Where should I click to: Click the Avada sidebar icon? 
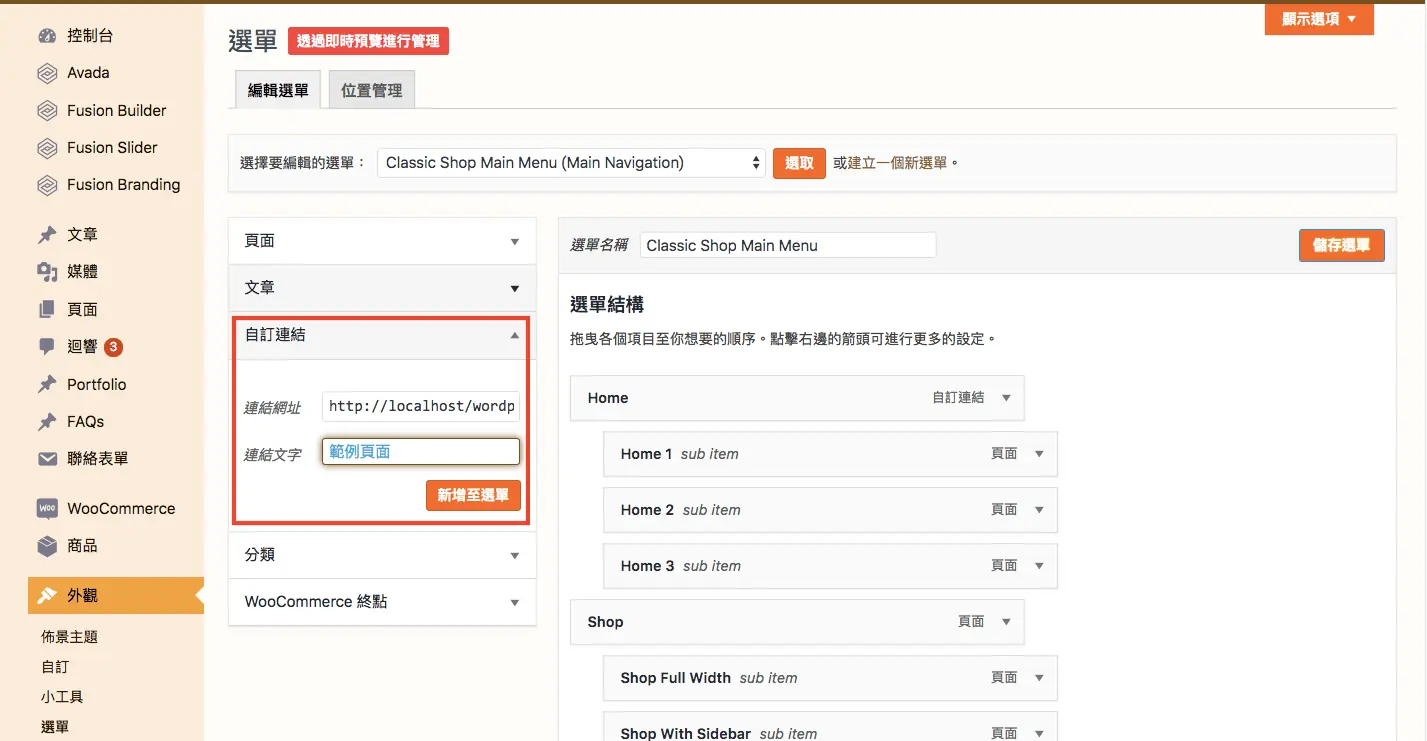point(47,73)
